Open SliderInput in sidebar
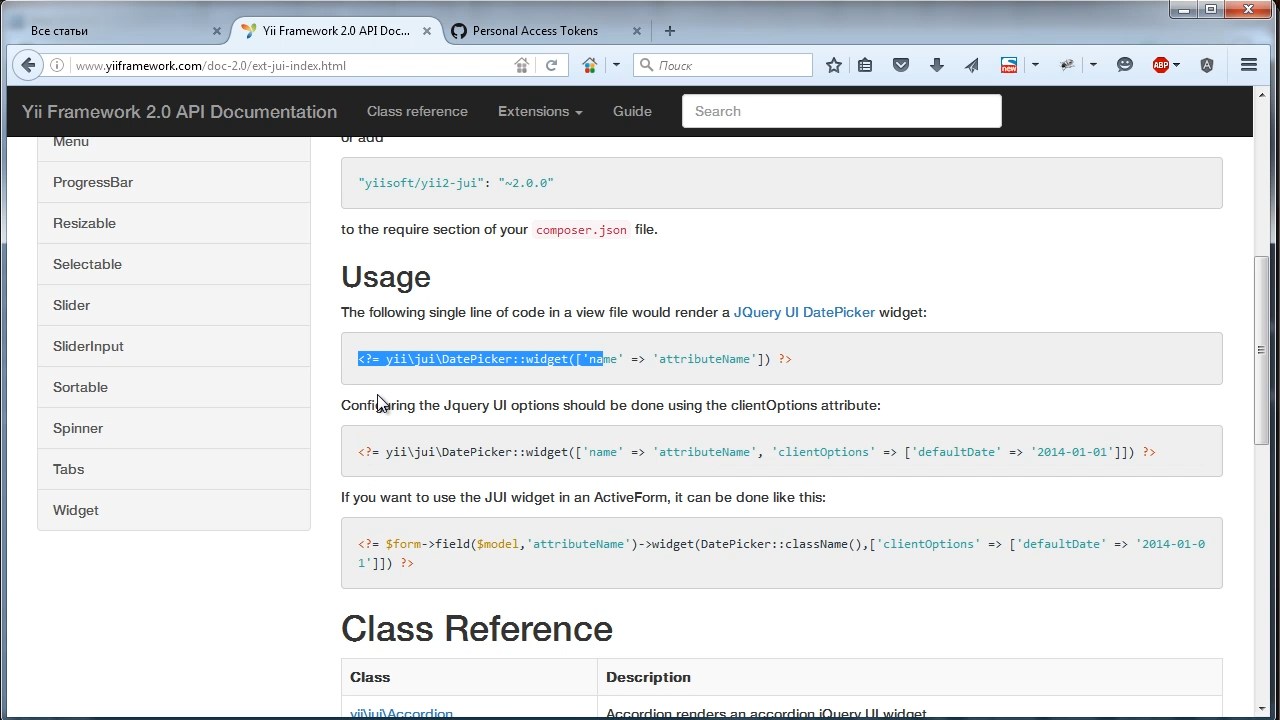Image resolution: width=1280 pixels, height=720 pixels. tap(174, 346)
